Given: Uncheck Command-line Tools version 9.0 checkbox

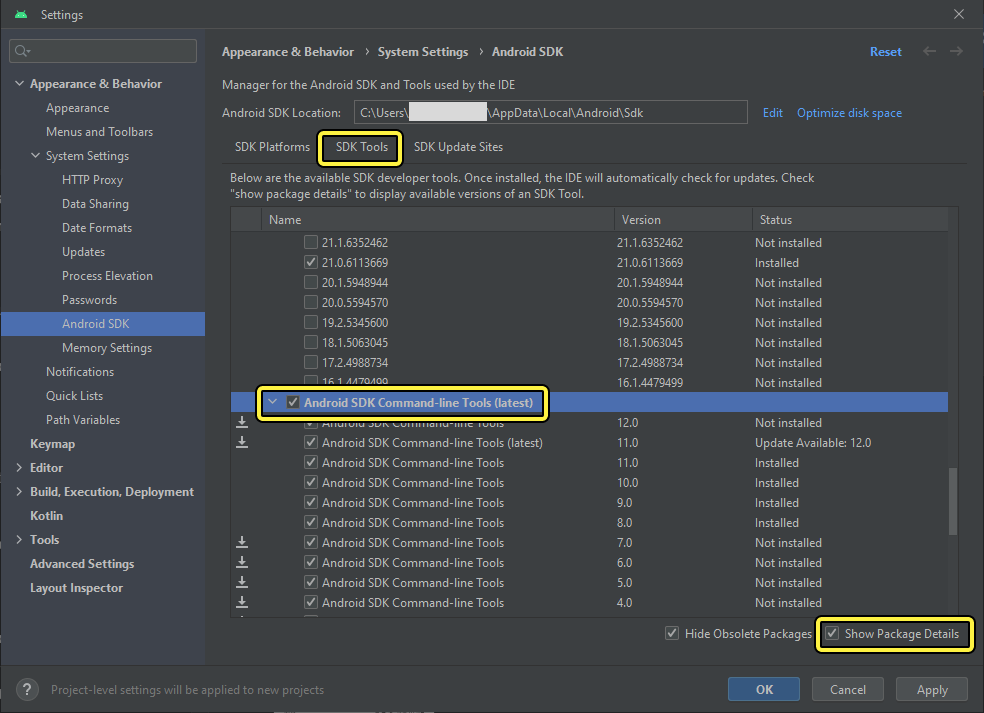Looking at the screenshot, I should pos(311,502).
